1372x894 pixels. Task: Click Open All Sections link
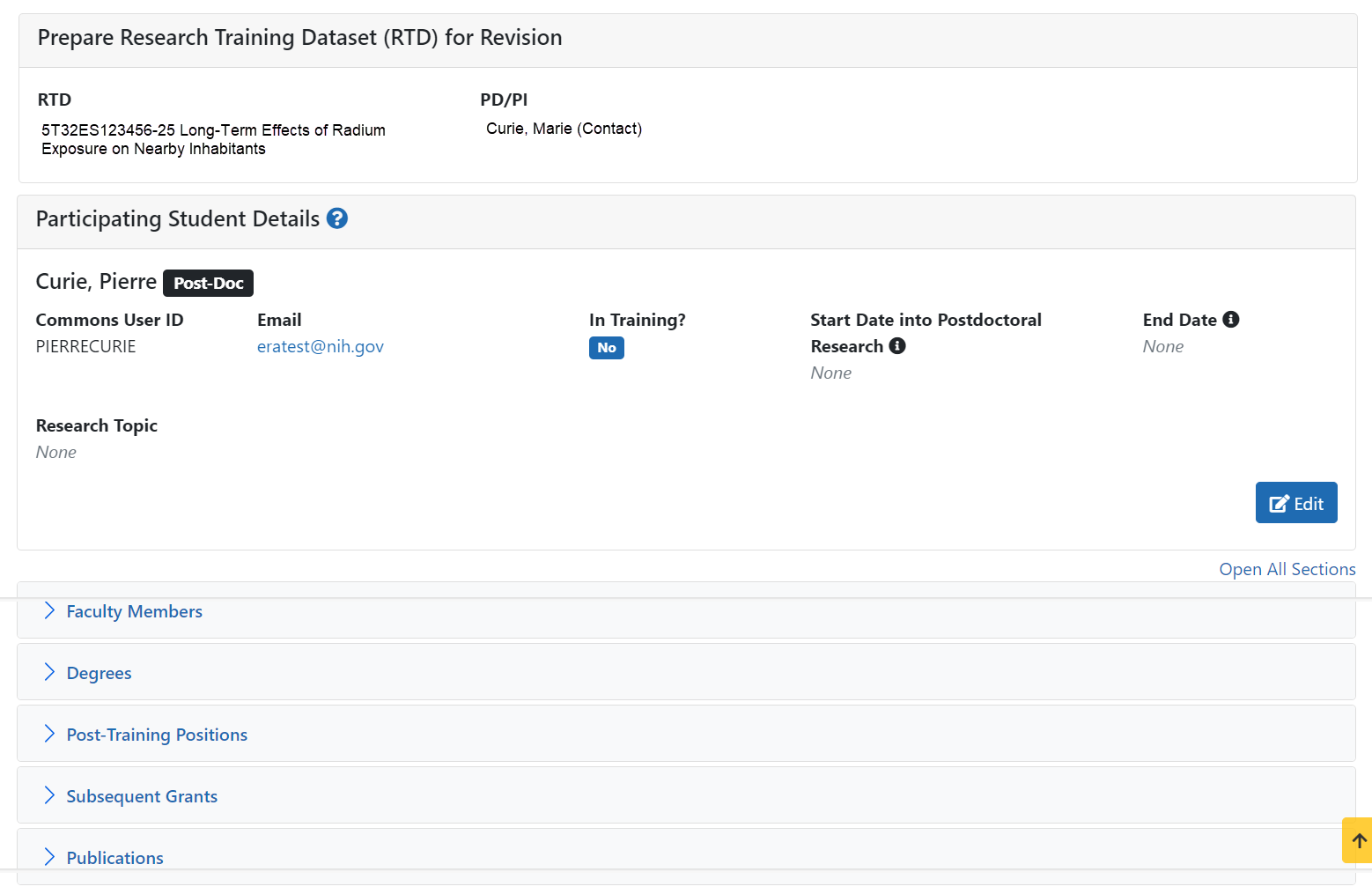coord(1287,569)
